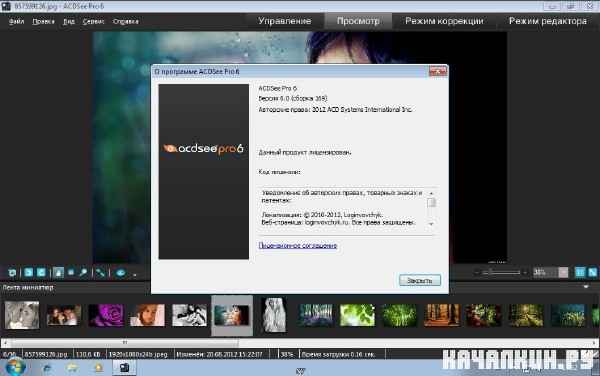This screenshot has width=600, height=376.
Task: Select the highlighted teal woman thumbnail
Action: point(232,316)
